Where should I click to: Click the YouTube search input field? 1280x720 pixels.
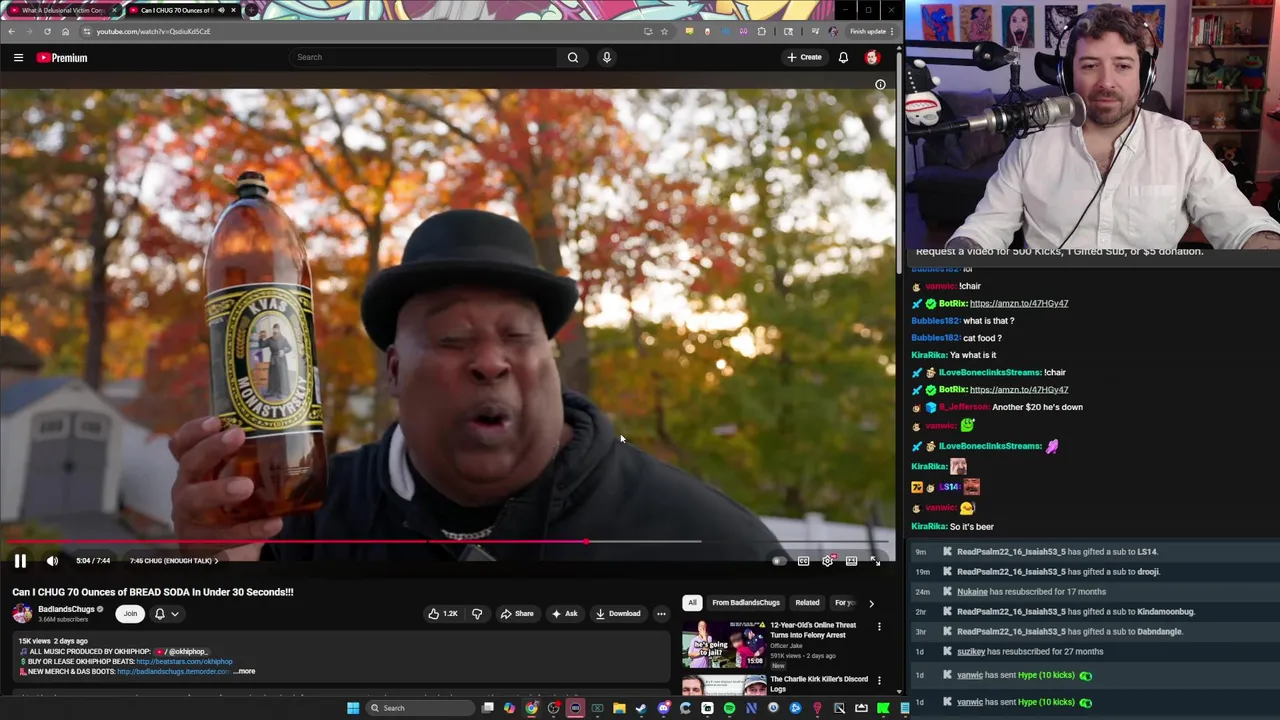click(x=423, y=57)
